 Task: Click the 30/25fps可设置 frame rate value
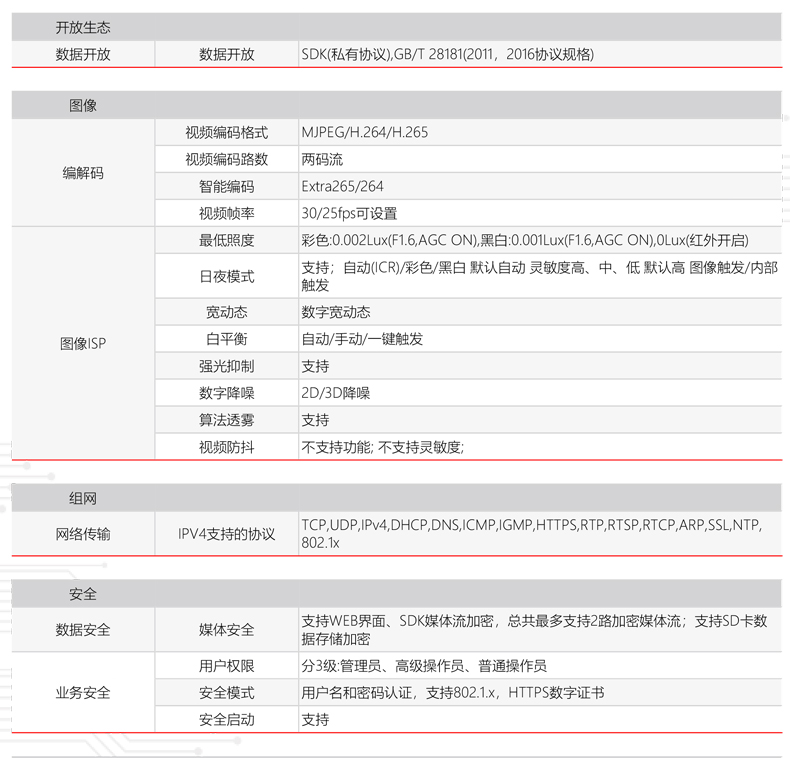click(349, 213)
